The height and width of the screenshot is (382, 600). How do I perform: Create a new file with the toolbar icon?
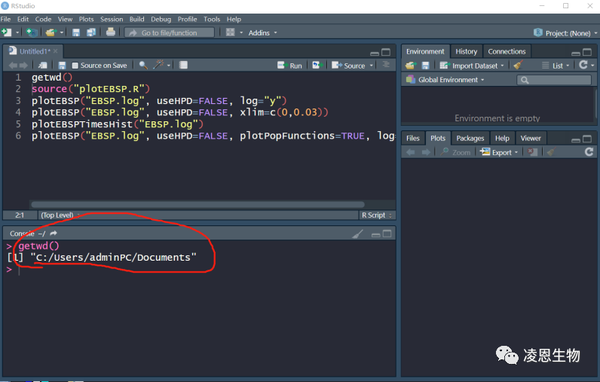coord(7,33)
